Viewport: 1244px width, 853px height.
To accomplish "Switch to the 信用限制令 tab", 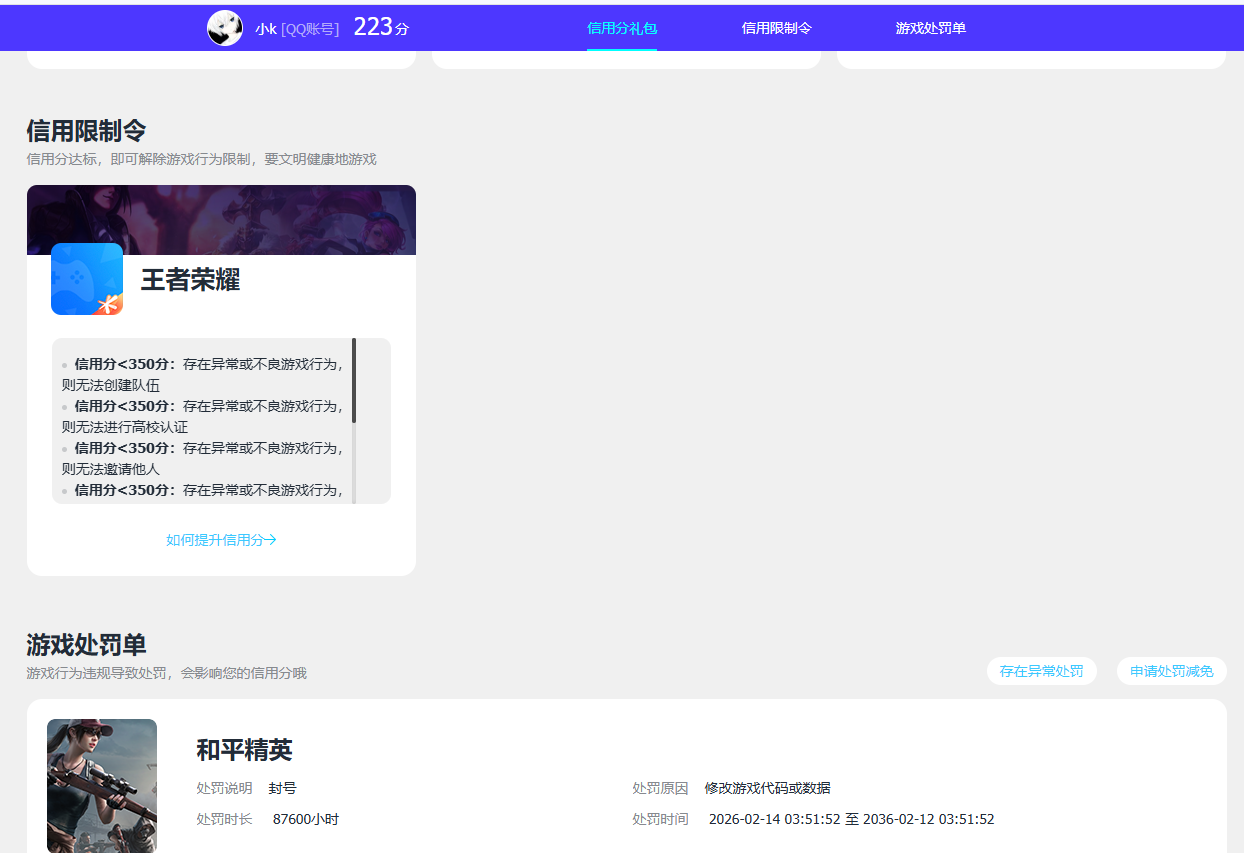I will click(776, 28).
